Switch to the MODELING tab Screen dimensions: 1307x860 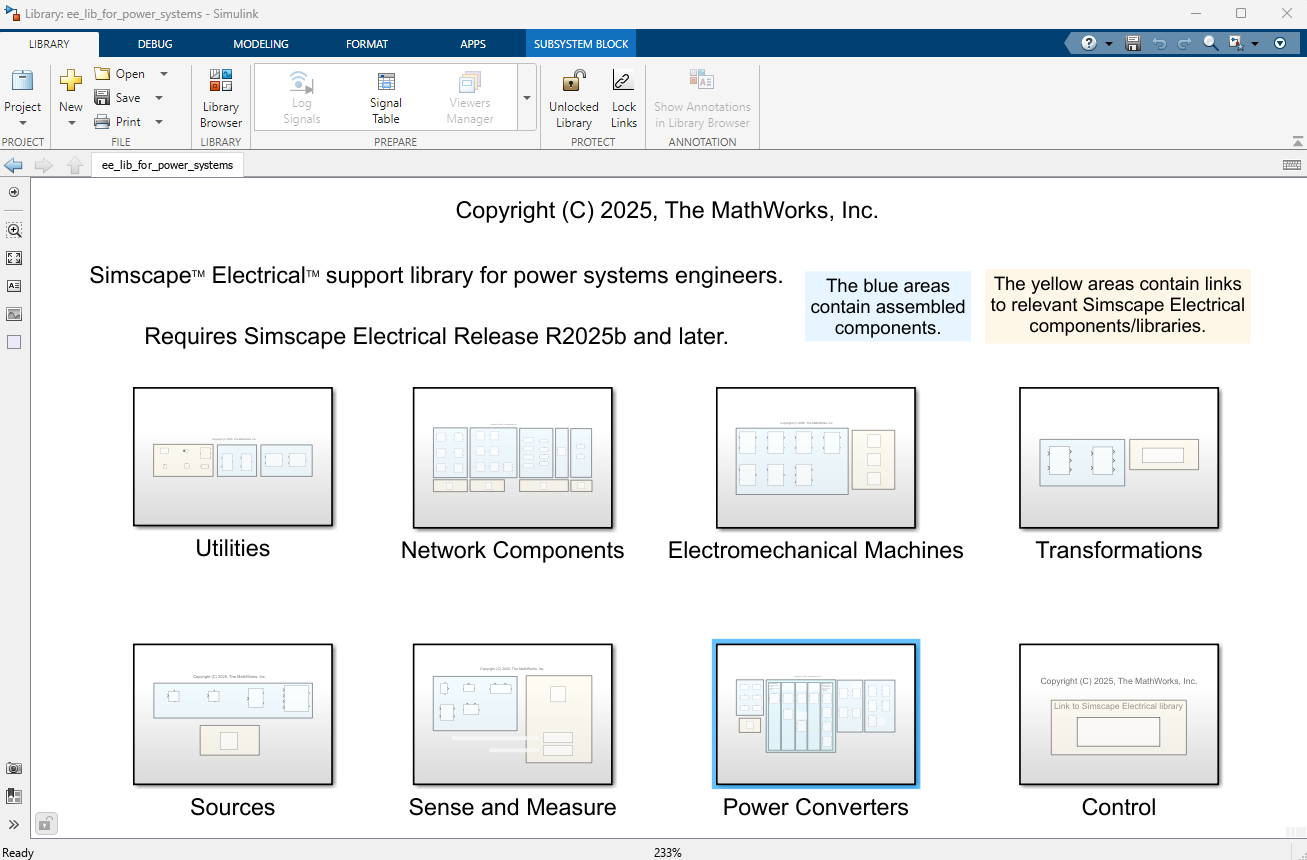point(260,44)
